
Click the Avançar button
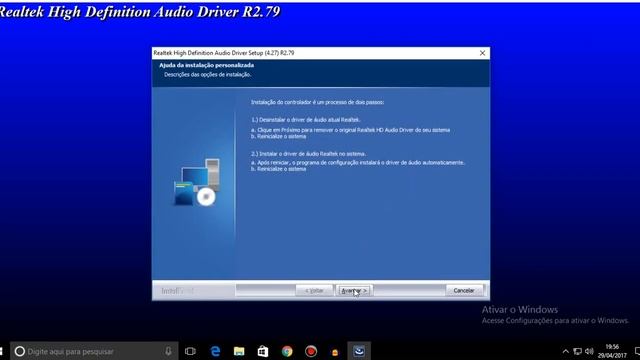(354, 291)
